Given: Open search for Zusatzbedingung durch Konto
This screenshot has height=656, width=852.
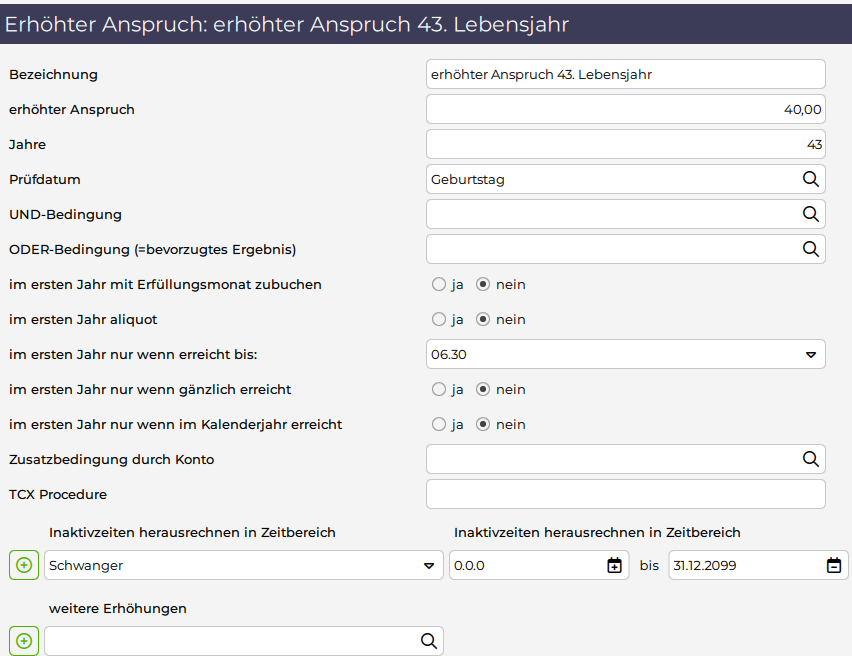Looking at the screenshot, I should tap(810, 459).
